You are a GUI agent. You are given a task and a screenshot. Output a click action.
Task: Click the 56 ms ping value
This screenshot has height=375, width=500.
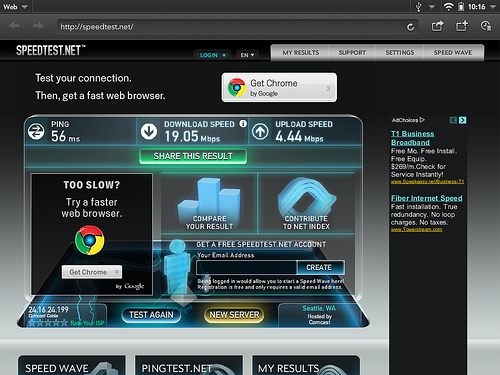pyautogui.click(x=65, y=136)
